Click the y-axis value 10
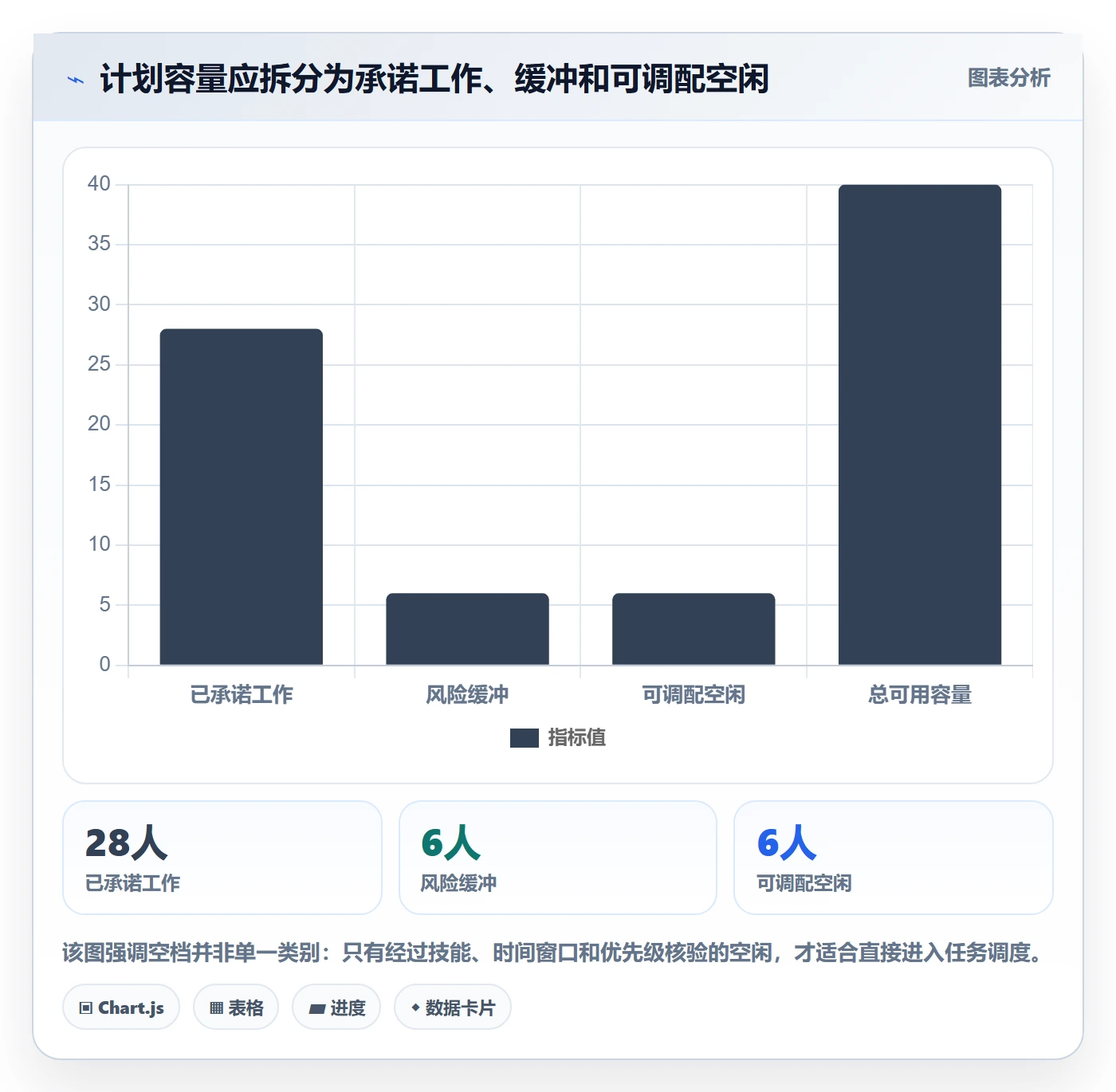1116x1092 pixels. [99, 544]
